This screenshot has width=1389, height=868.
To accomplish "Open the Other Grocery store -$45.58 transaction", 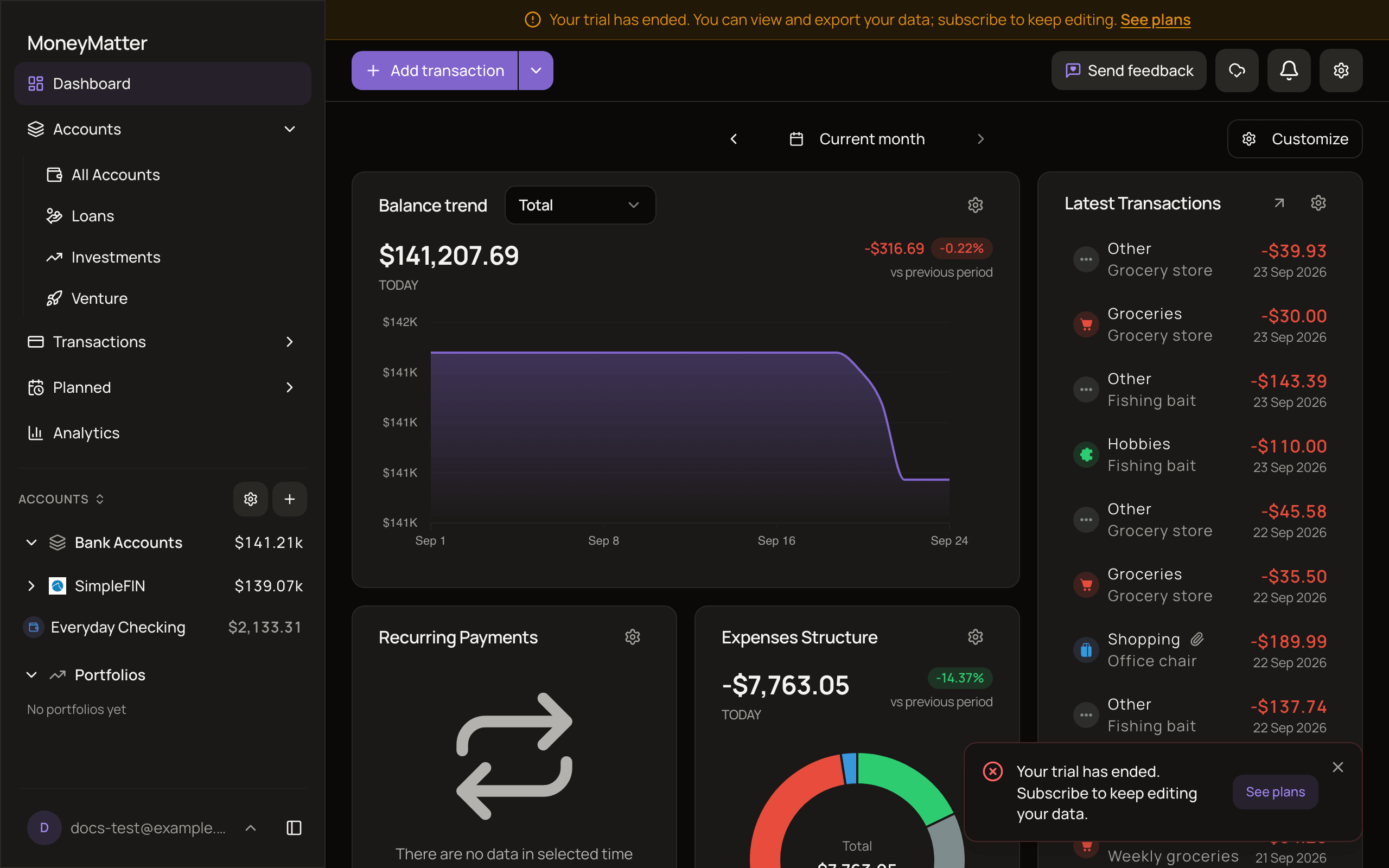I will point(1200,520).
